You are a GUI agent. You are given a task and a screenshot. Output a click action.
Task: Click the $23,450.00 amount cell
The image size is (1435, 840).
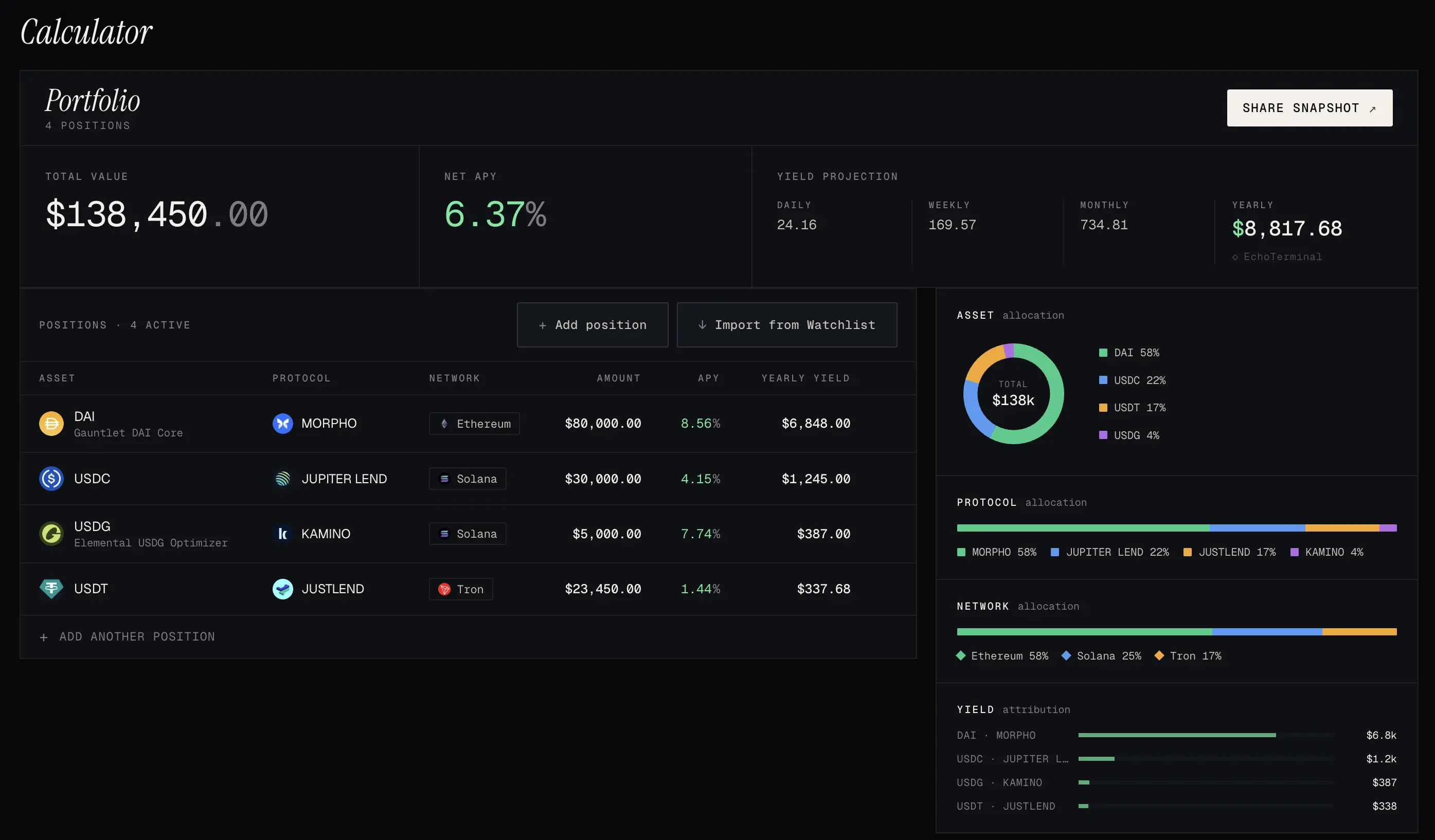click(x=603, y=589)
